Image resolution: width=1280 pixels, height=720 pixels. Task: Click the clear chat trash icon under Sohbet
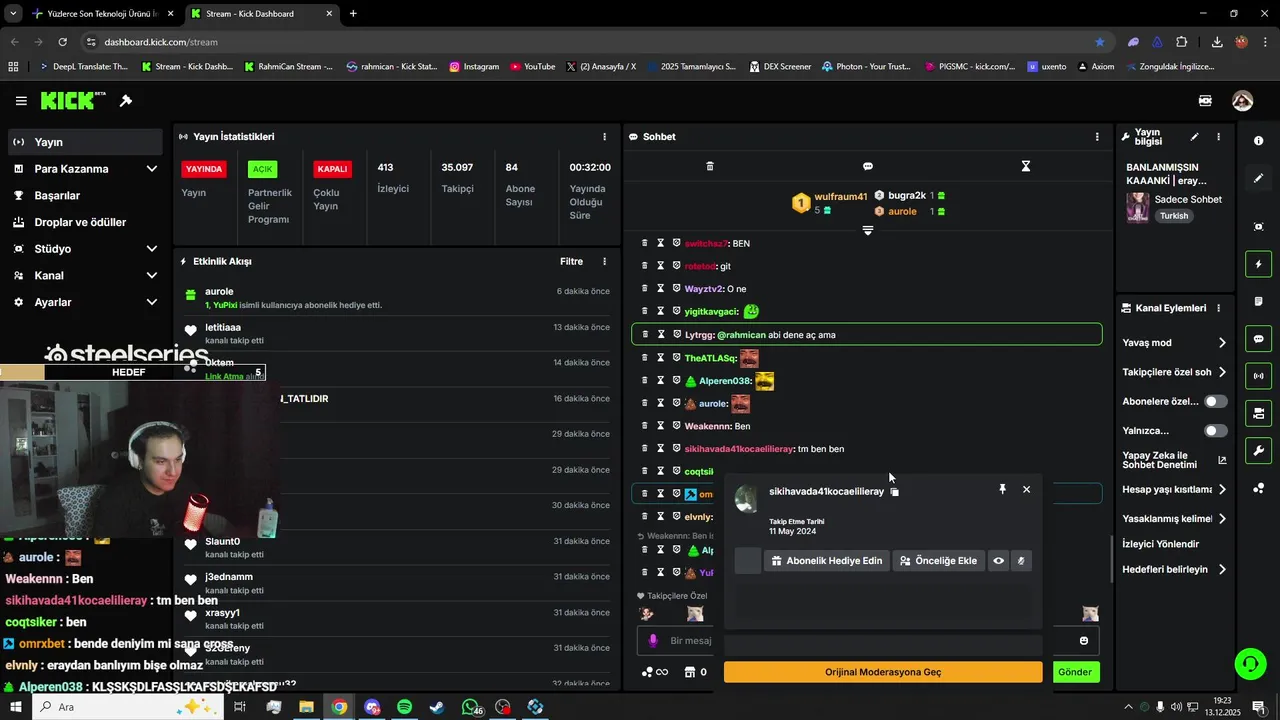click(x=710, y=166)
